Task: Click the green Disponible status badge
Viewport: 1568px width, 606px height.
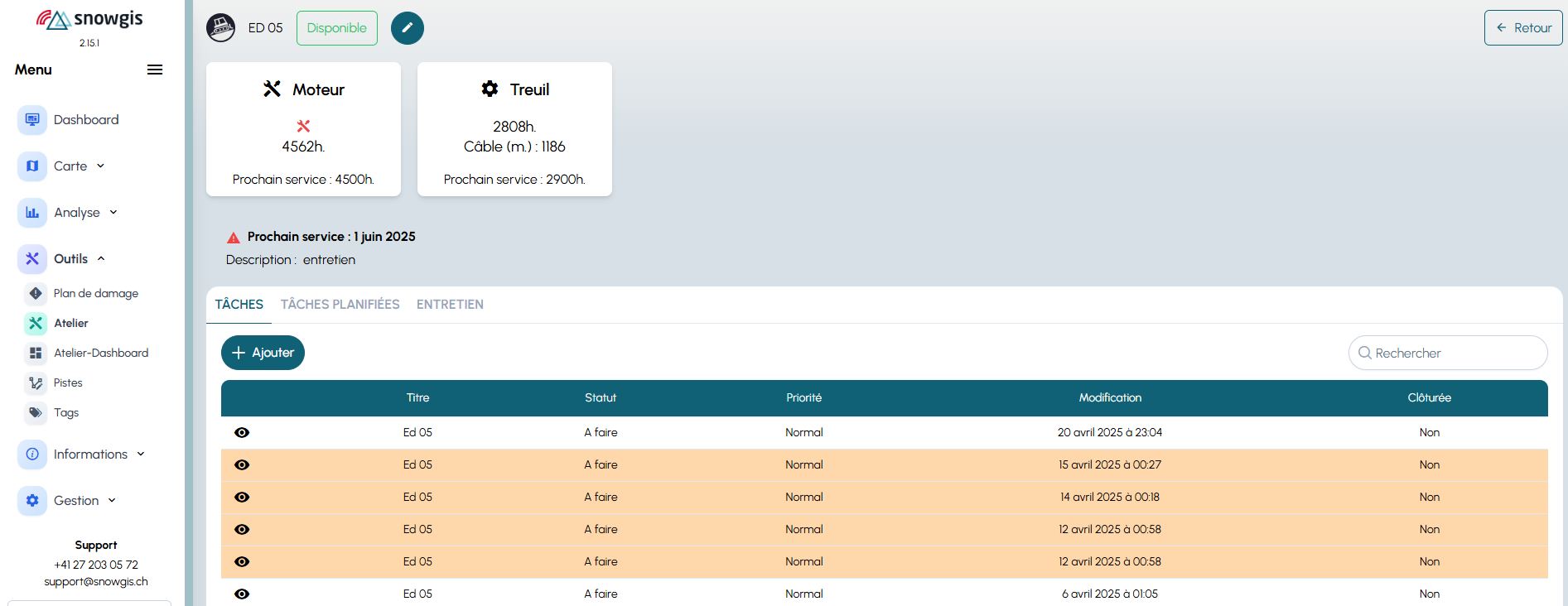Action: pos(336,28)
